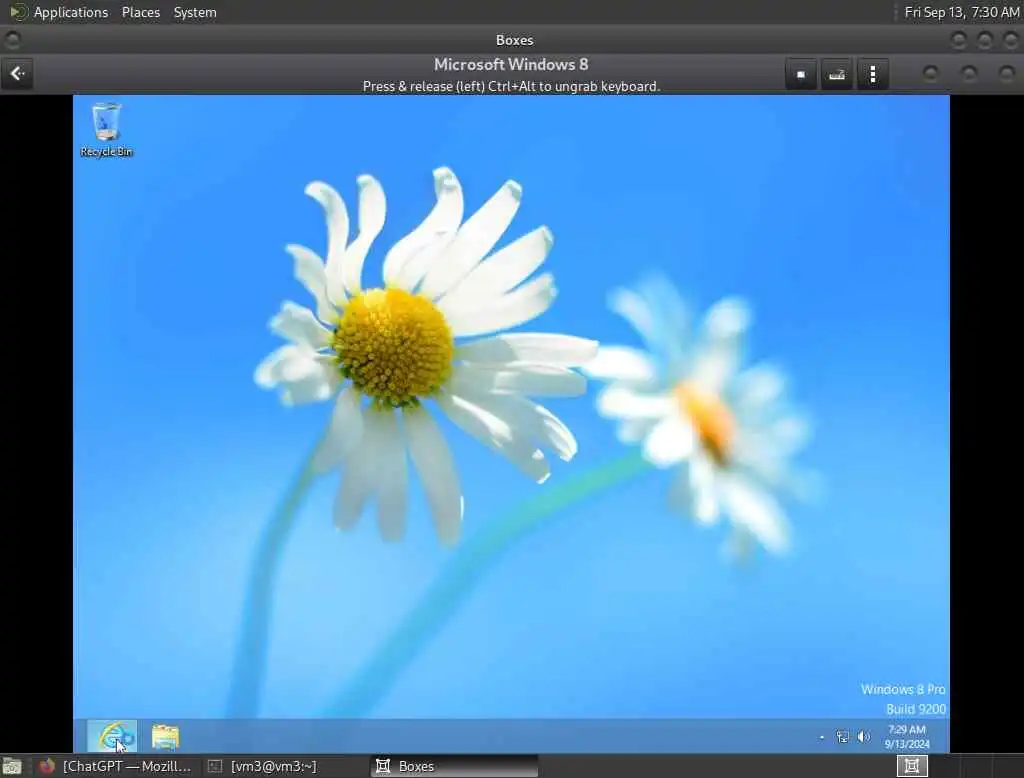Open the three-dot actions menu

pyautogui.click(x=872, y=74)
